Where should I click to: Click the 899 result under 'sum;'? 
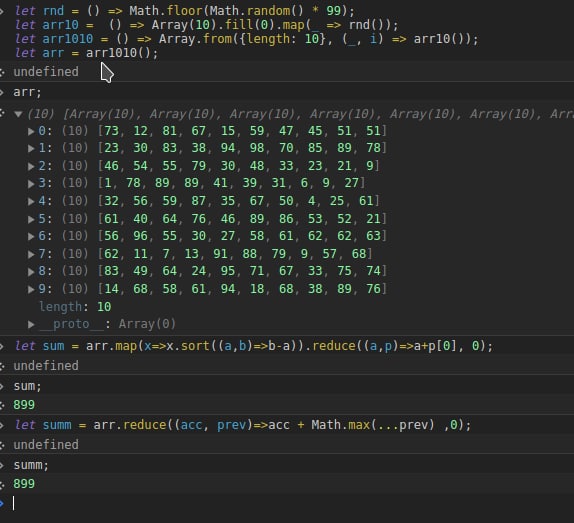pos(24,405)
